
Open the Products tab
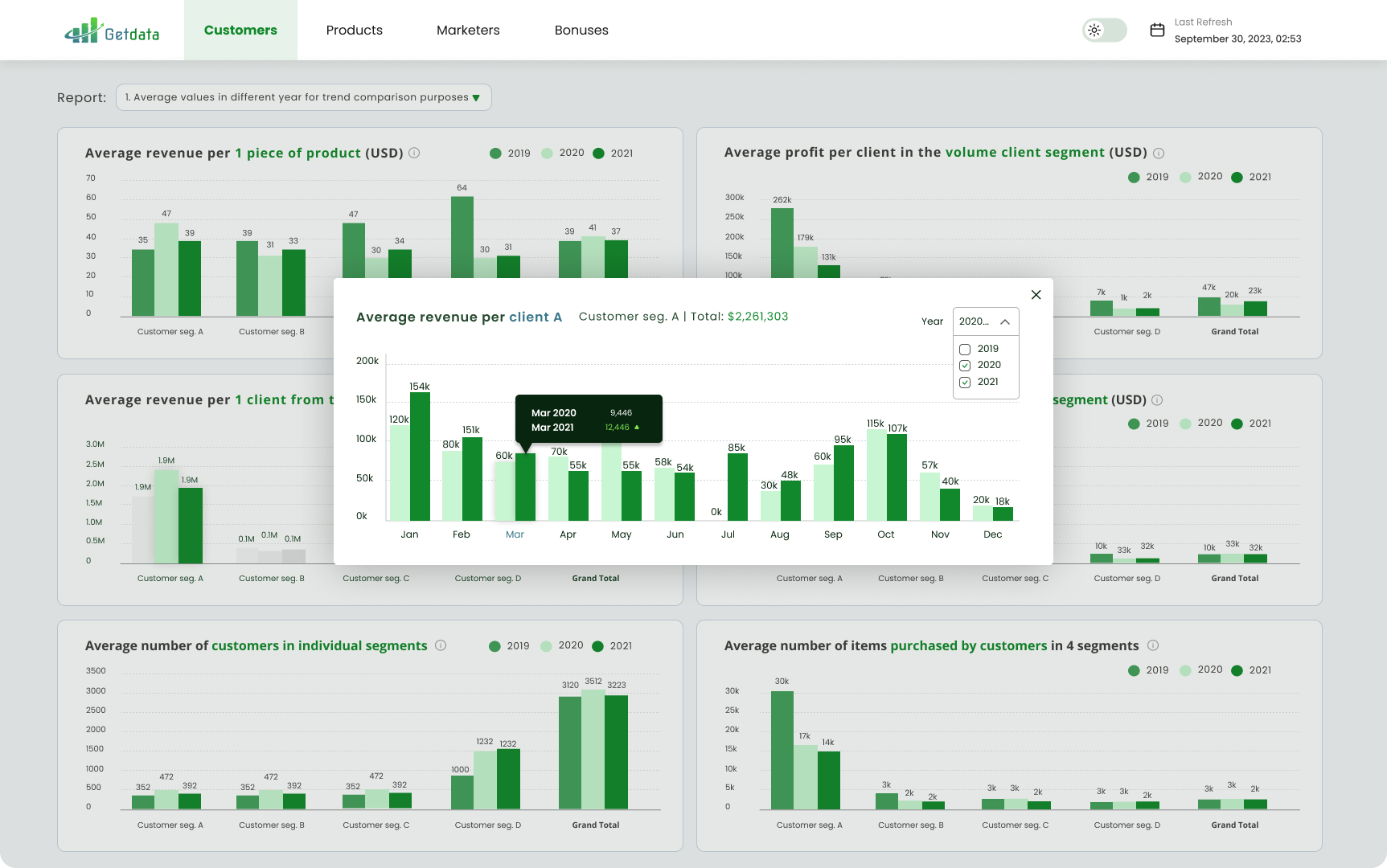click(x=354, y=31)
